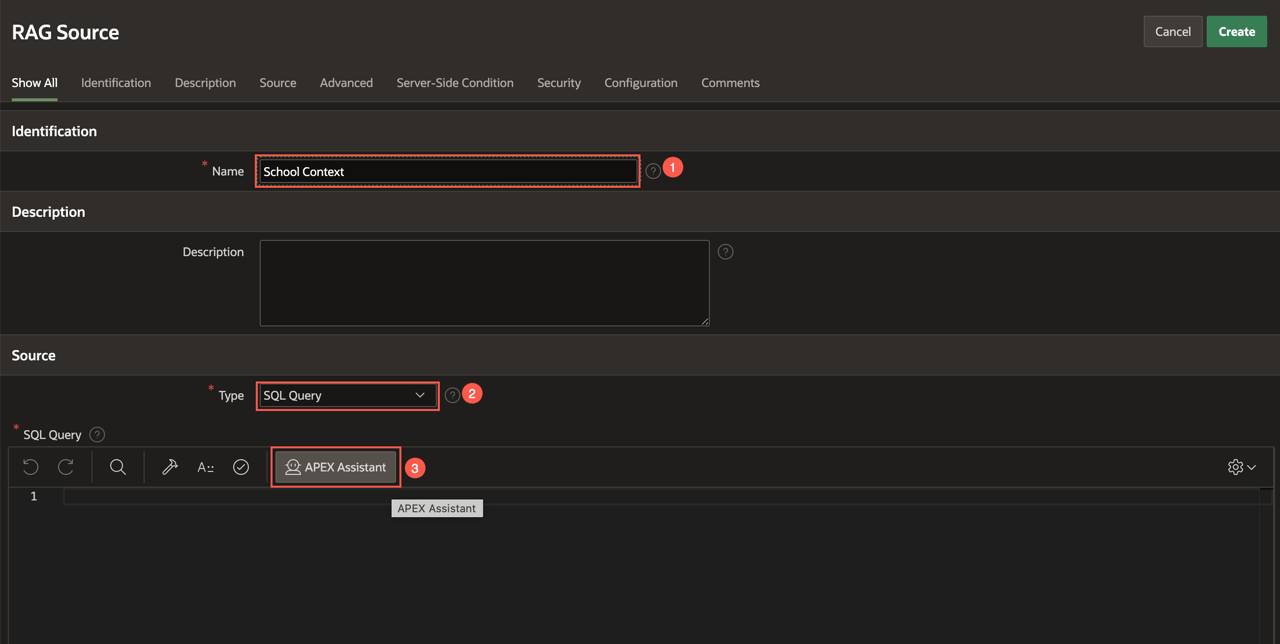Select the Security tab
This screenshot has height=644, width=1280.
click(x=559, y=83)
